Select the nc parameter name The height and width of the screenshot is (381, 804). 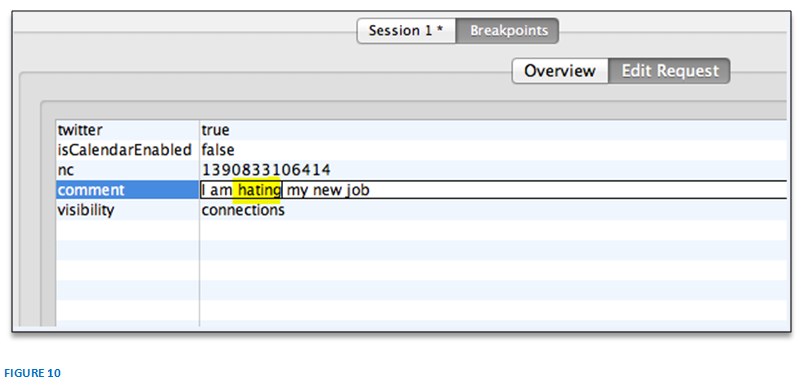66,170
